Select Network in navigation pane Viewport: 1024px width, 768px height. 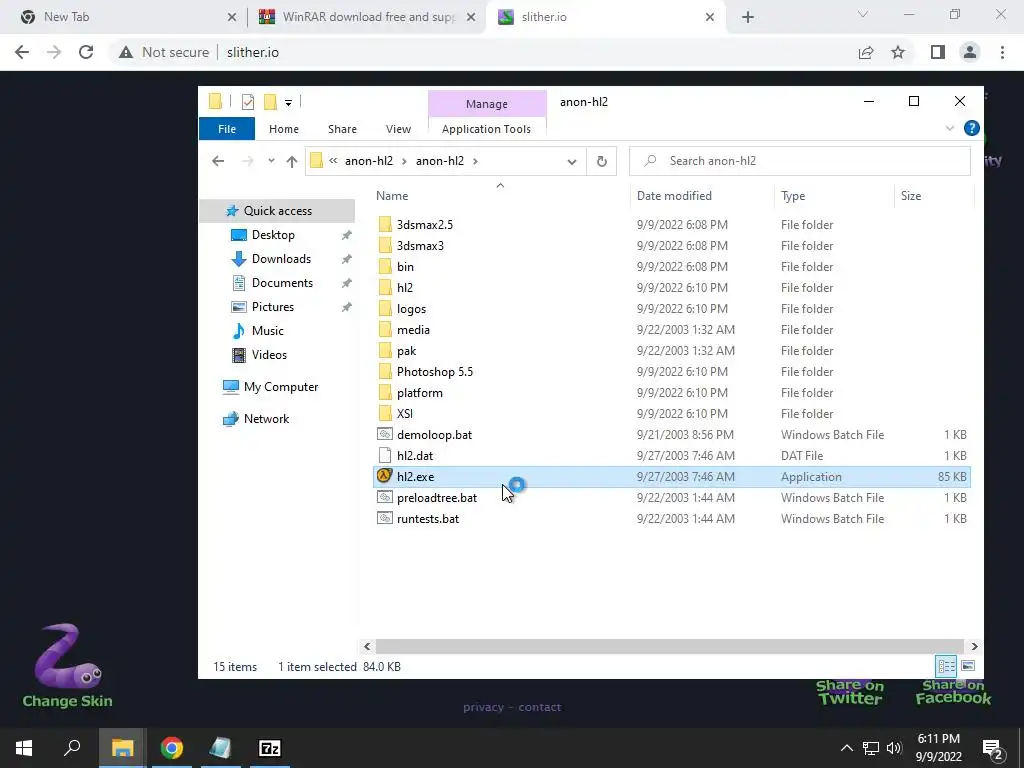[266, 419]
